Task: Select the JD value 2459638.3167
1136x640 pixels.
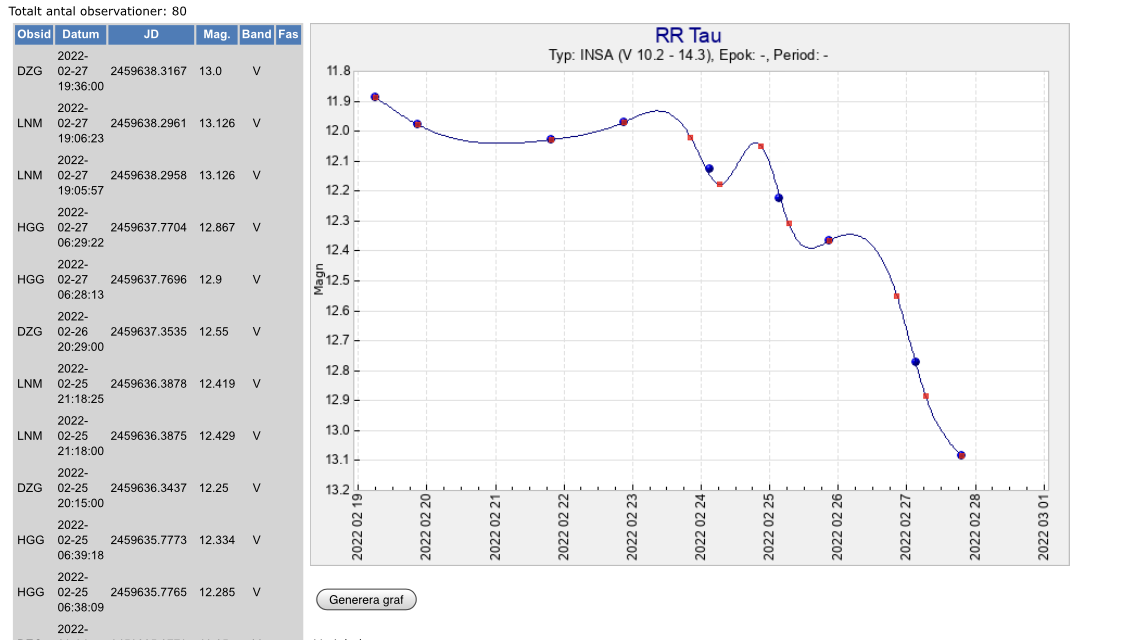Action: click(148, 71)
